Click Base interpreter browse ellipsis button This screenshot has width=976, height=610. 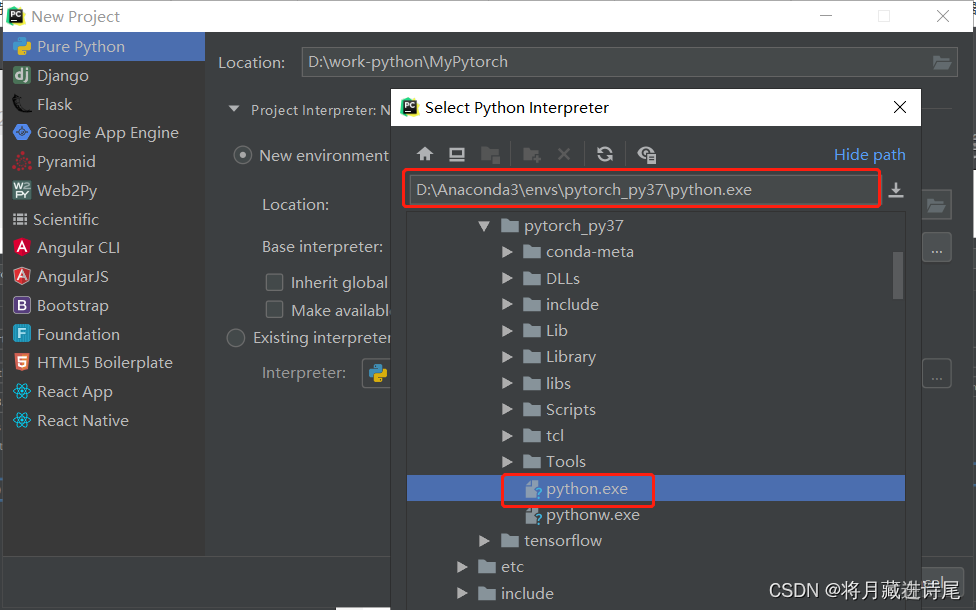937,247
